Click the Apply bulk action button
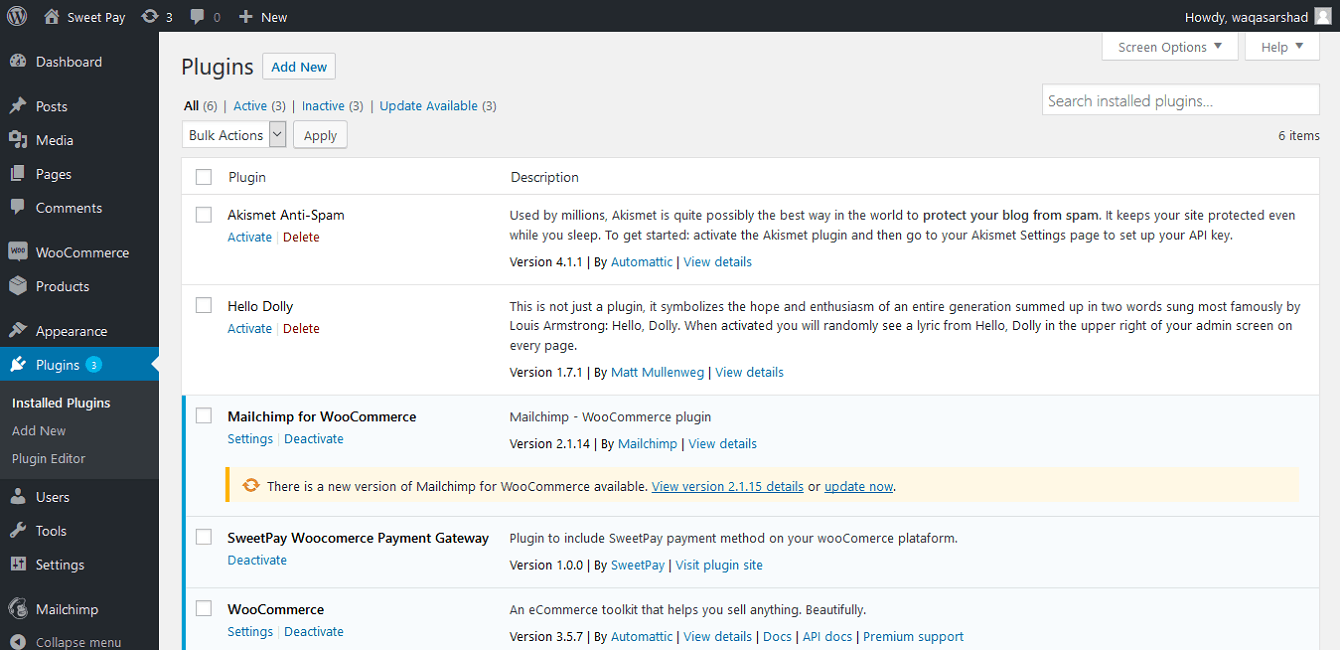1340x650 pixels. tap(320, 135)
